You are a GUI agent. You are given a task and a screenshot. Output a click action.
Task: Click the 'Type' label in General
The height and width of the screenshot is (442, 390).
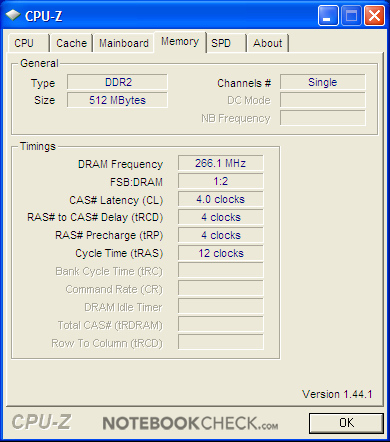(x=43, y=83)
